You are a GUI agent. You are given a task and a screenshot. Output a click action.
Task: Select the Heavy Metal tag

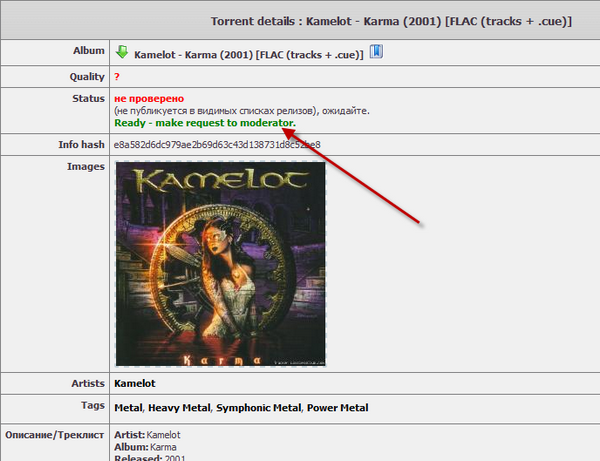pyautogui.click(x=179, y=408)
